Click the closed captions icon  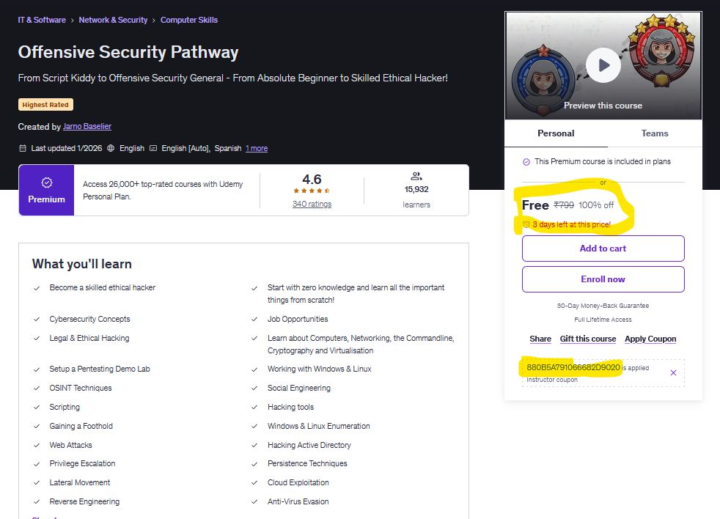153,148
